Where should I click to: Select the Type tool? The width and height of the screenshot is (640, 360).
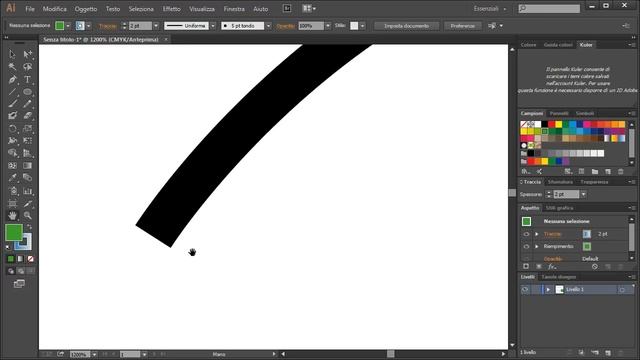pyautogui.click(x=27, y=79)
